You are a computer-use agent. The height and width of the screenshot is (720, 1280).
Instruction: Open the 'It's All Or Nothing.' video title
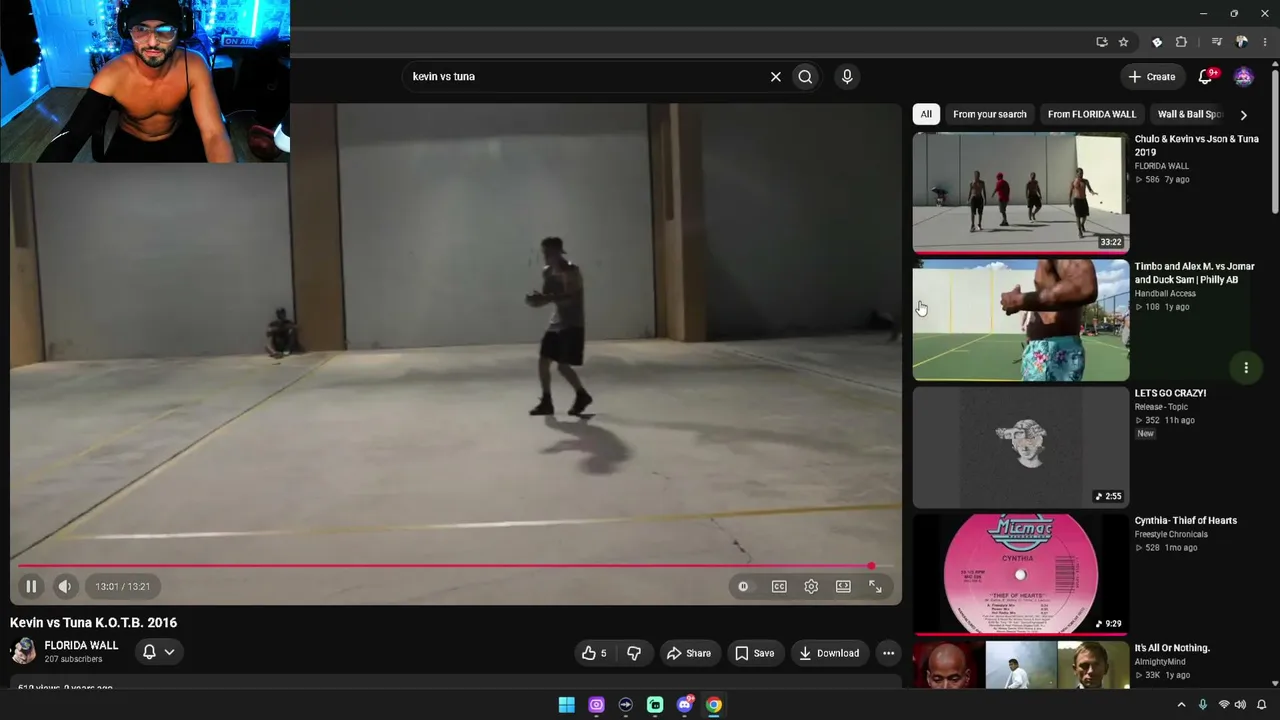coord(1172,648)
